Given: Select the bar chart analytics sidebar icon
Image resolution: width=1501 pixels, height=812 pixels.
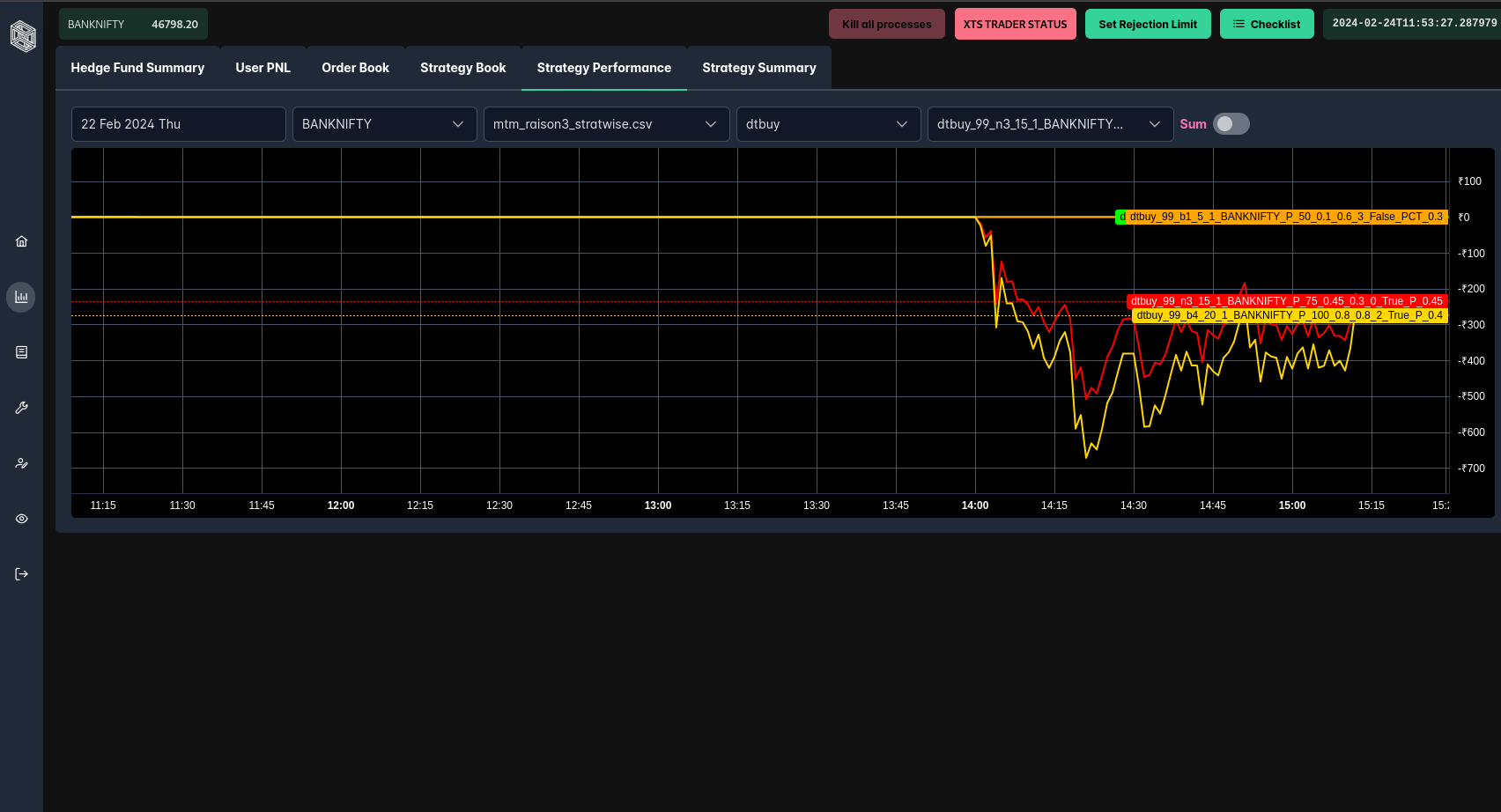Looking at the screenshot, I should click(x=21, y=297).
